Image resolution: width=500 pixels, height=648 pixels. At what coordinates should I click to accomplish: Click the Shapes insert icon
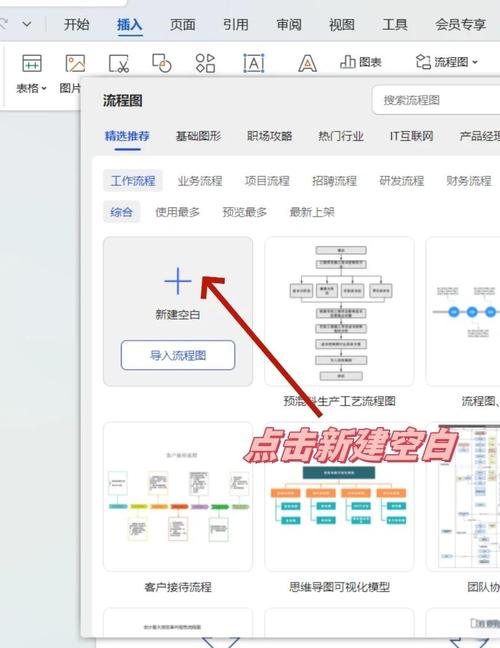pos(162,63)
